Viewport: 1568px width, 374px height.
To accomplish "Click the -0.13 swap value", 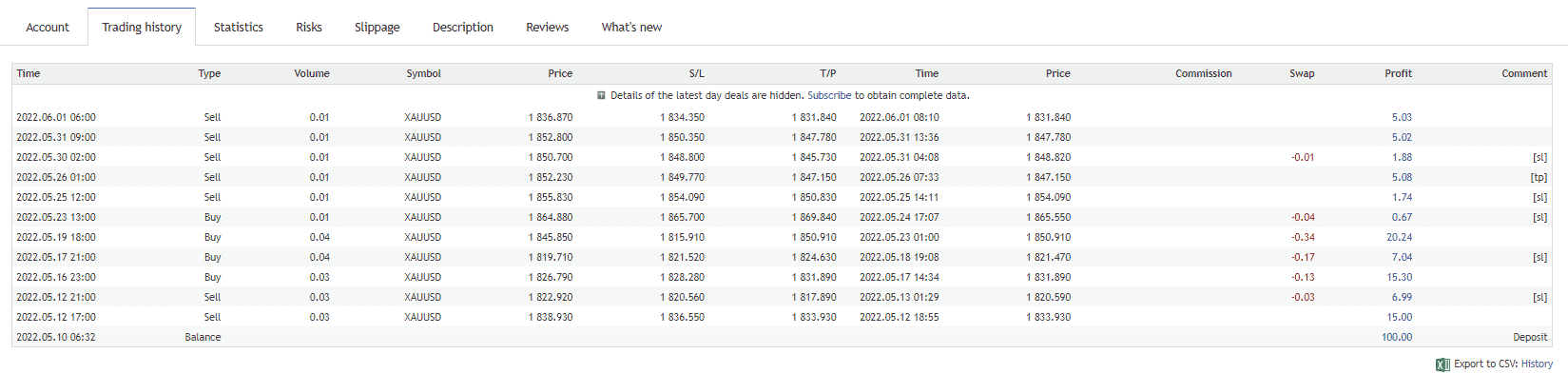I will (x=1303, y=277).
